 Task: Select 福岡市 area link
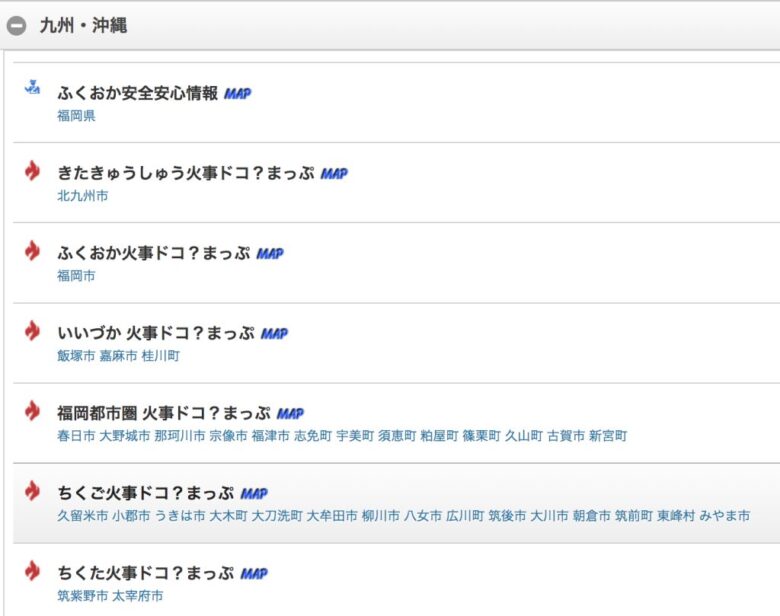click(x=76, y=276)
